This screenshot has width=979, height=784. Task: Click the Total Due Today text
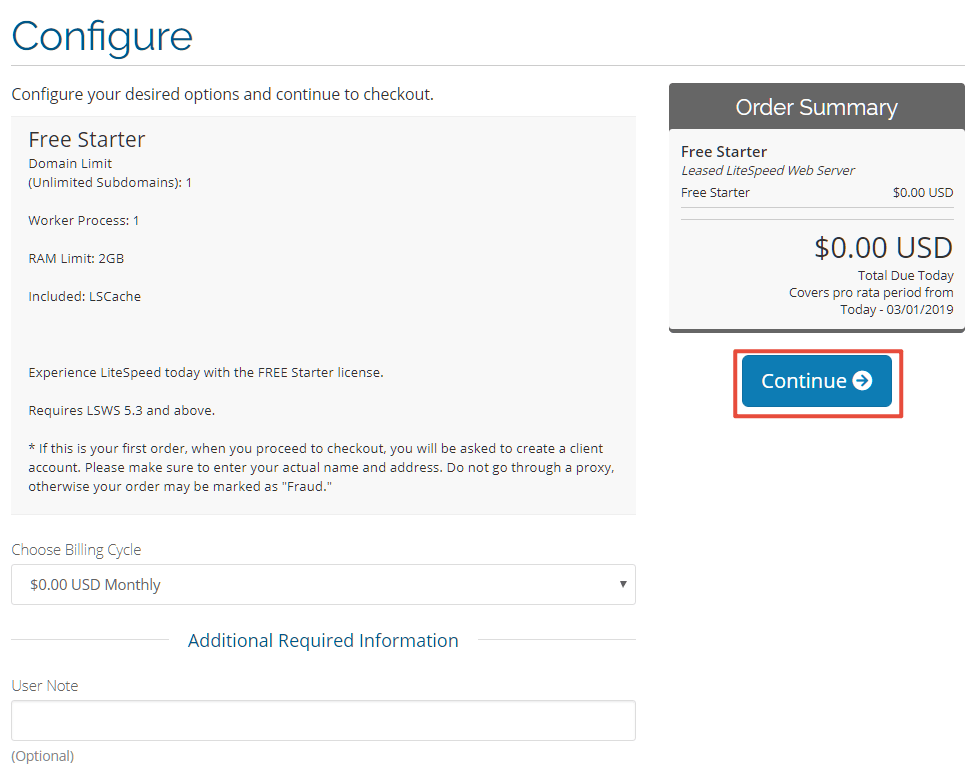[905, 275]
